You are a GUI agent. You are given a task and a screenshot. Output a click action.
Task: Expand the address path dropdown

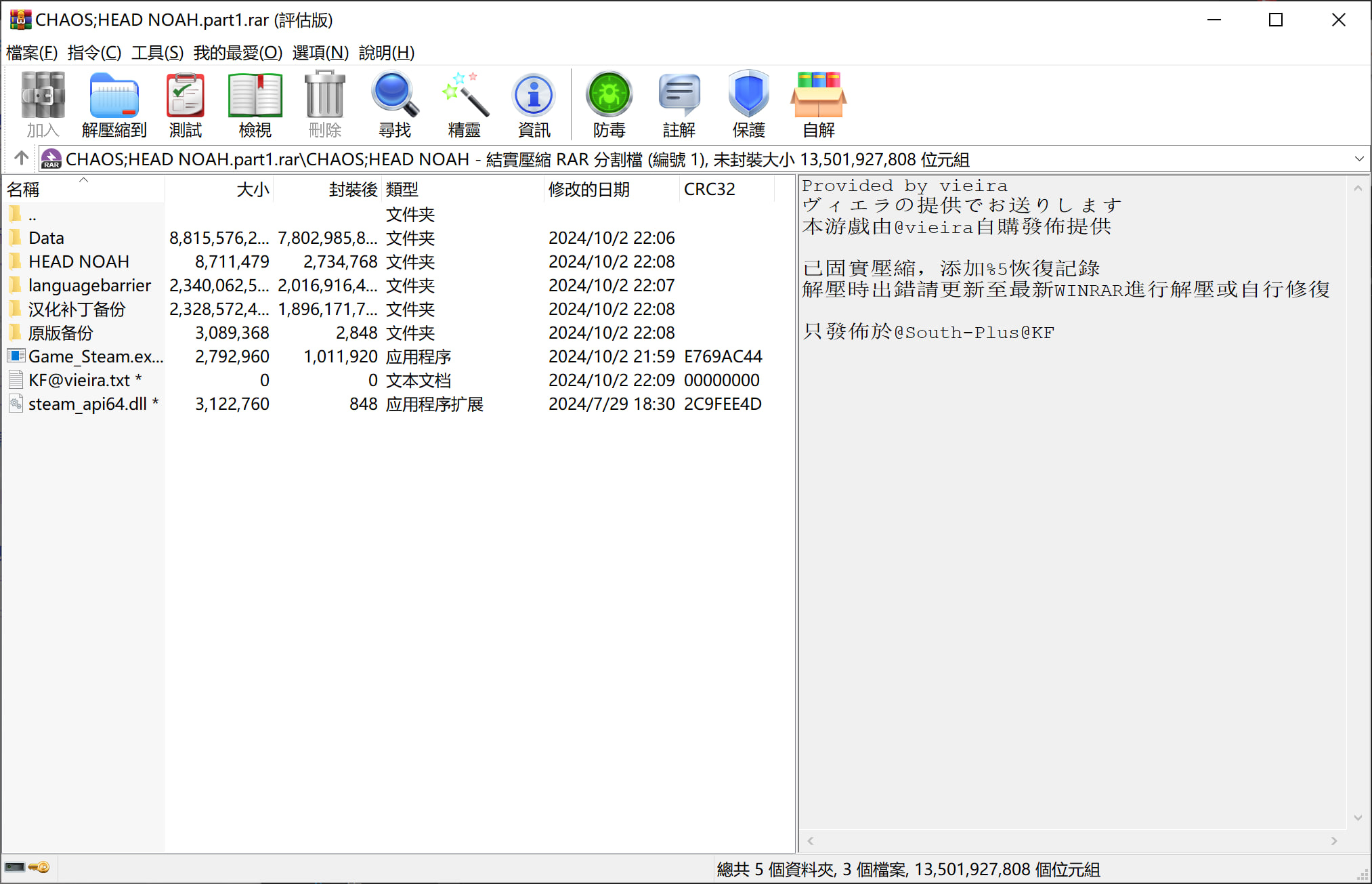pos(1358,159)
